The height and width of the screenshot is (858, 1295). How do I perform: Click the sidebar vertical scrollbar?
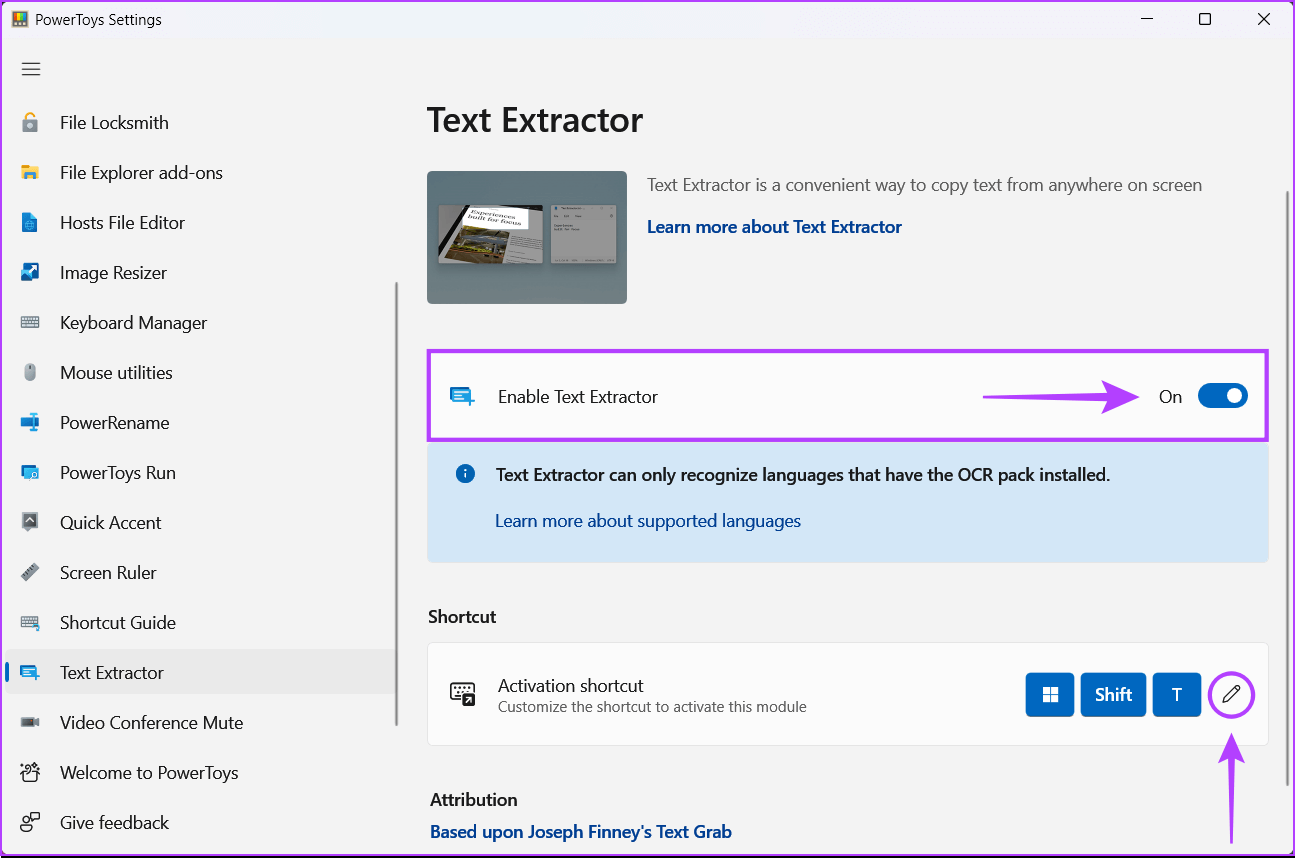click(397, 503)
